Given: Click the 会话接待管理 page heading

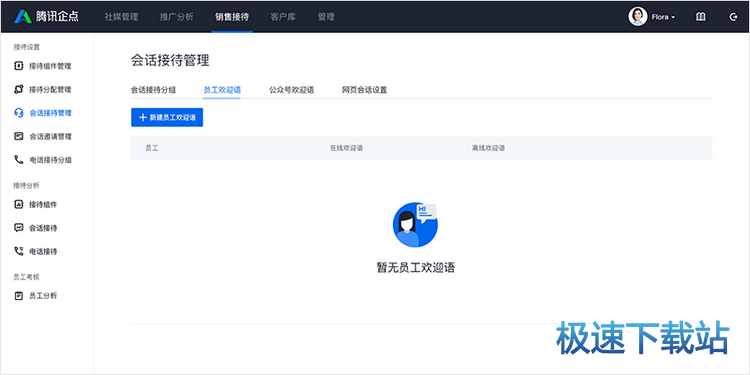Looking at the screenshot, I should 170,61.
